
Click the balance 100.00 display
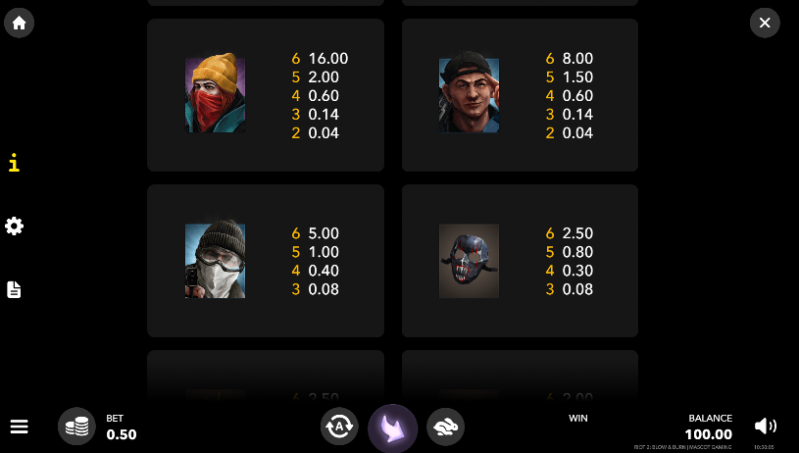click(708, 434)
